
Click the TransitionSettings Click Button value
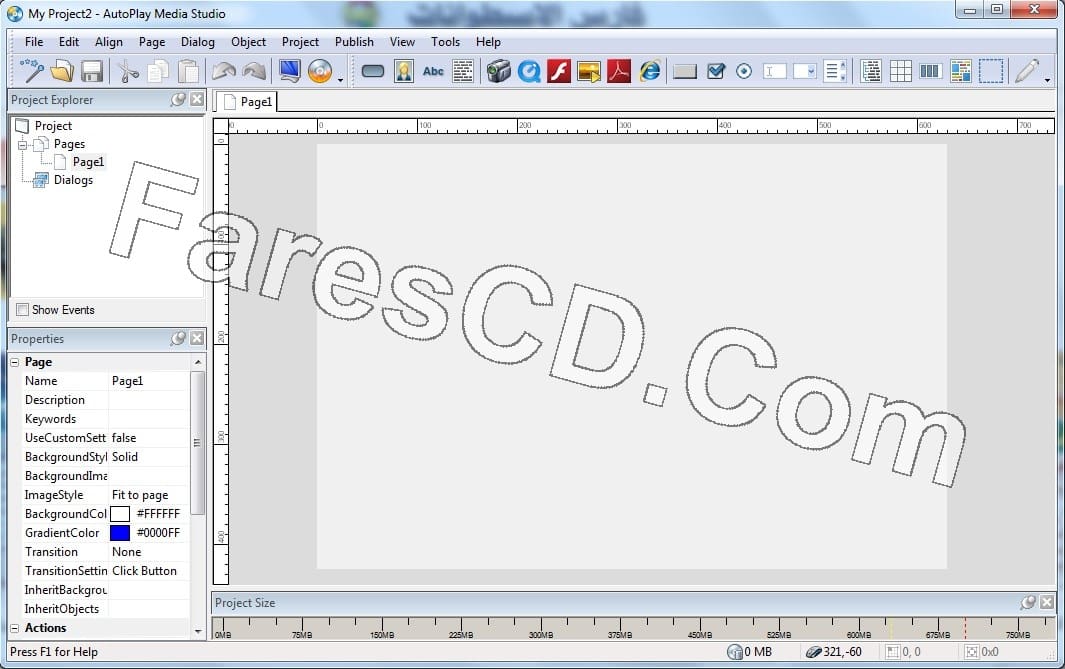click(149, 571)
